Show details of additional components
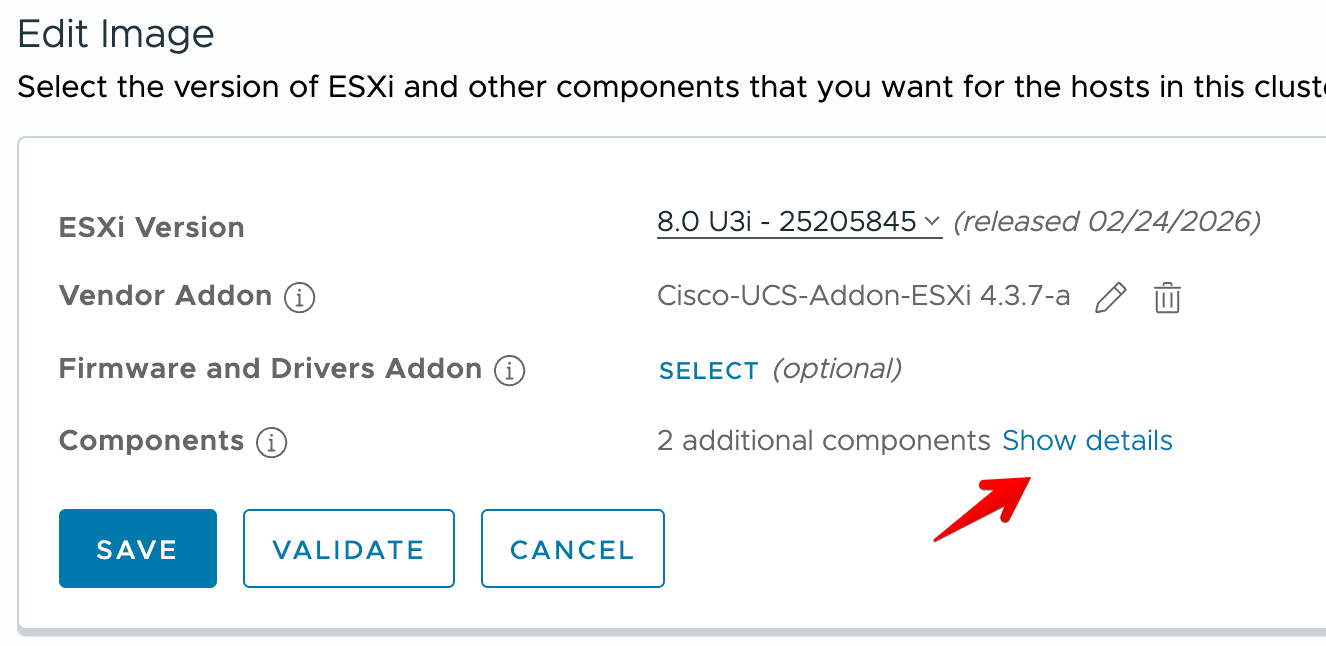This screenshot has width=1326, height=646. point(1087,441)
